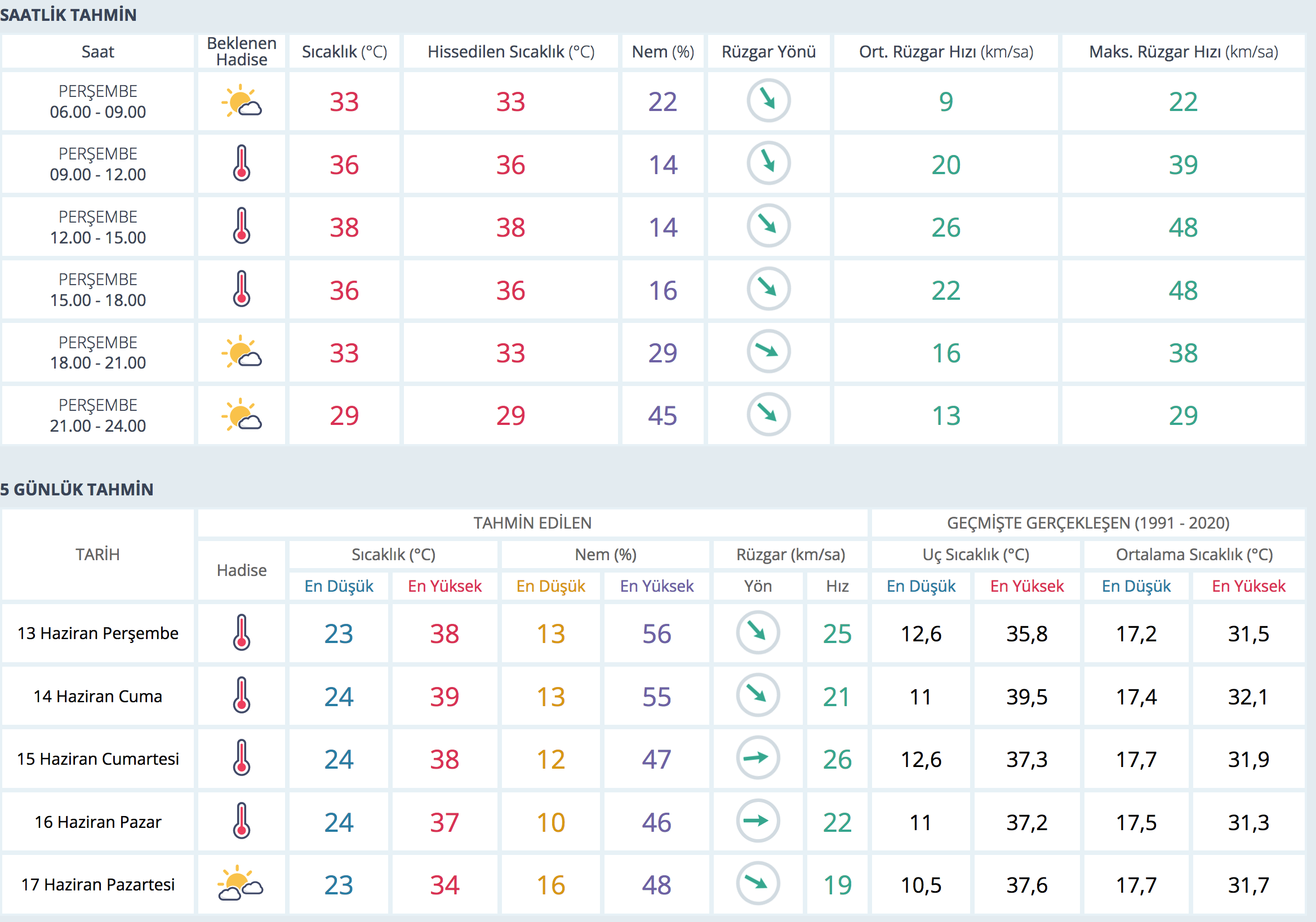Click wind direction arrow for 12.00 - 15.00
The height and width of the screenshot is (922, 1316).
(768, 227)
